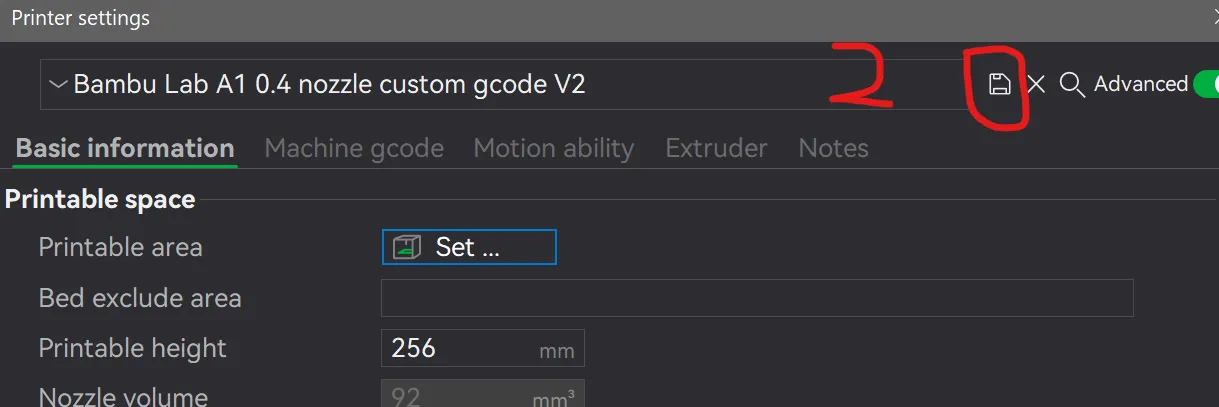This screenshot has height=407, width=1219.
Task: Click the X icon beside the save icon
Action: click(x=1036, y=84)
